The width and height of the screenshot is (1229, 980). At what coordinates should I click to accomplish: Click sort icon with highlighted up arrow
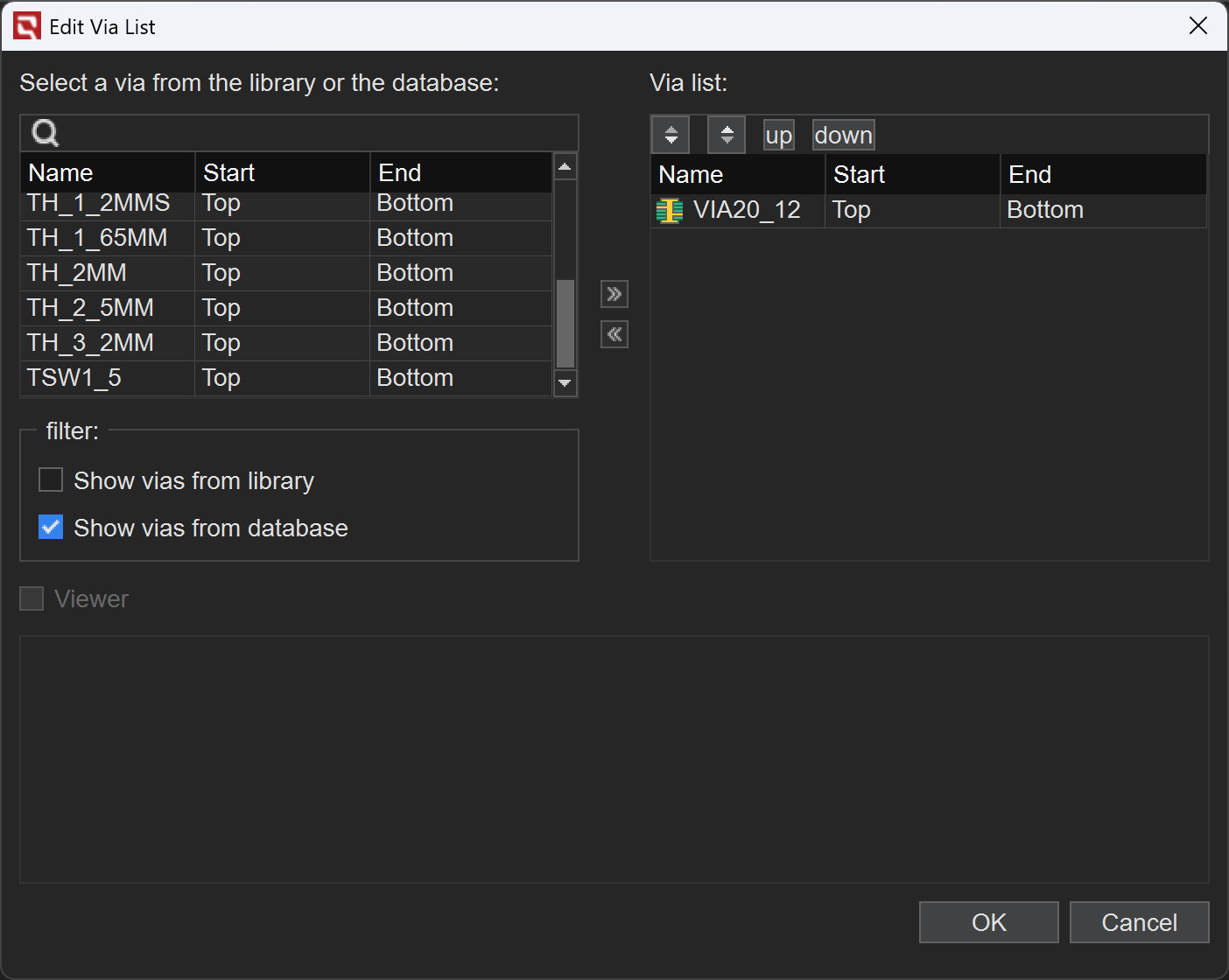coord(727,136)
